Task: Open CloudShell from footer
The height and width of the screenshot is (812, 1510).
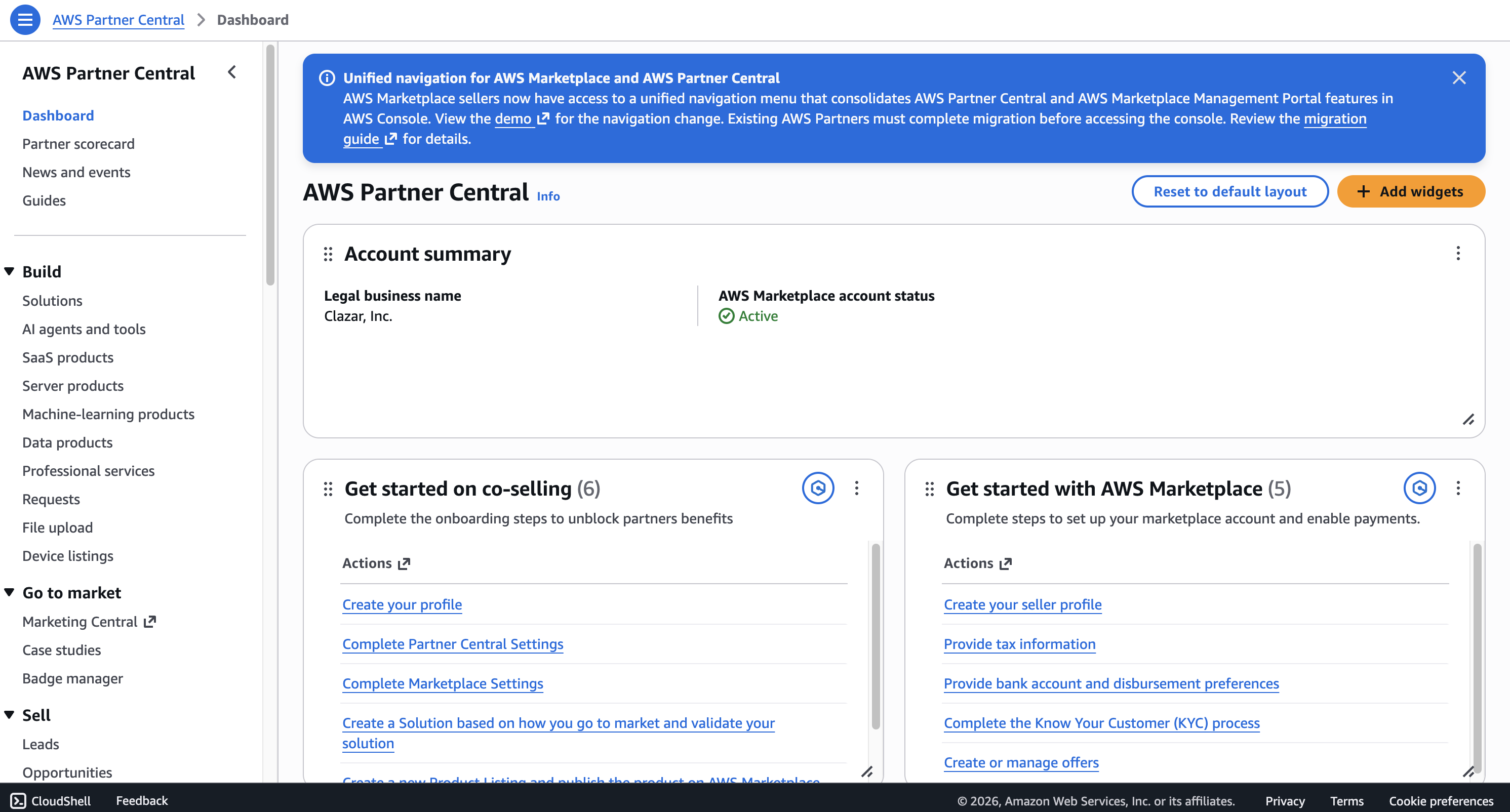Action: [x=51, y=800]
